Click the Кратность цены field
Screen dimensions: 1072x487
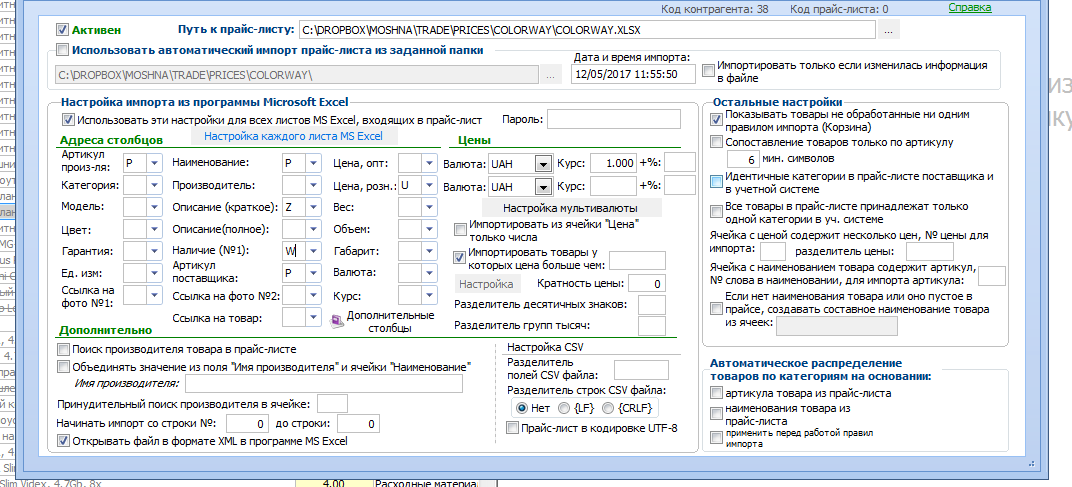[646, 283]
